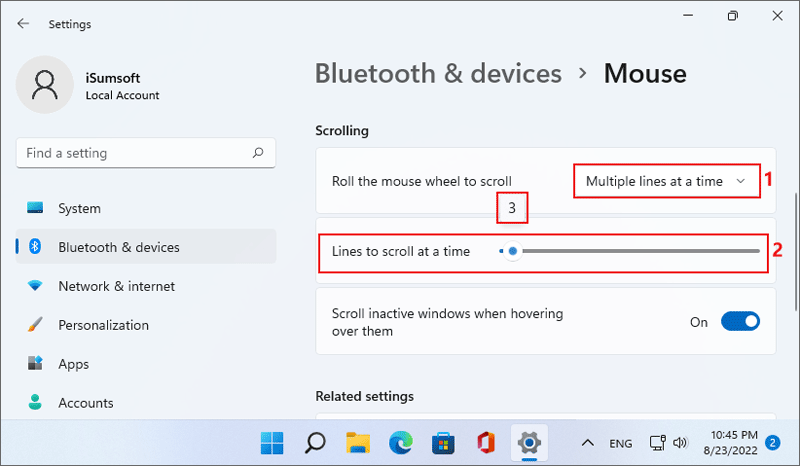800x466 pixels.
Task: Click the settings page vertical scrollbar
Action: click(796, 251)
